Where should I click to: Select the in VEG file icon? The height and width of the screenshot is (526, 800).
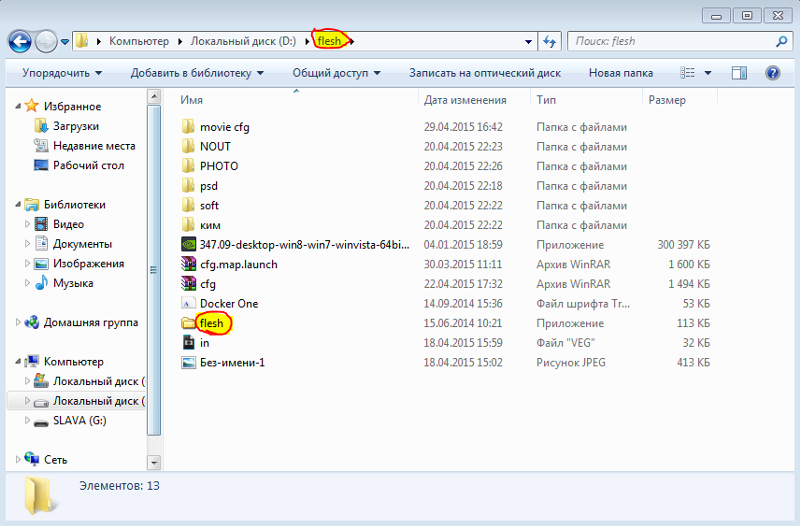(x=189, y=342)
